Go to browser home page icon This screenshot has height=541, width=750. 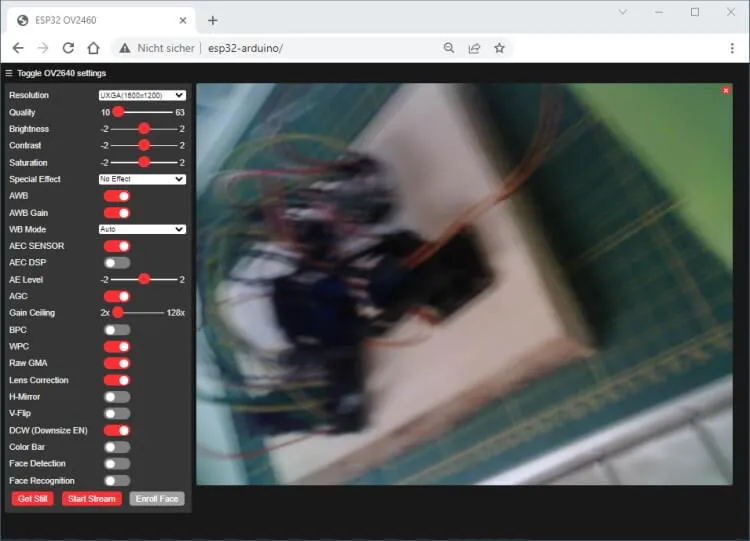coord(93,48)
